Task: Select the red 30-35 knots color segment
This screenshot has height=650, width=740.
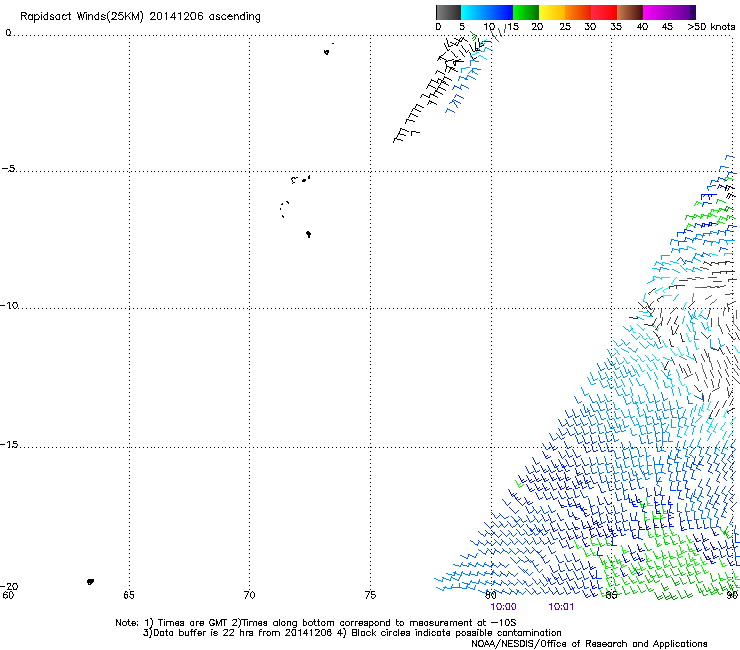Action: click(604, 12)
